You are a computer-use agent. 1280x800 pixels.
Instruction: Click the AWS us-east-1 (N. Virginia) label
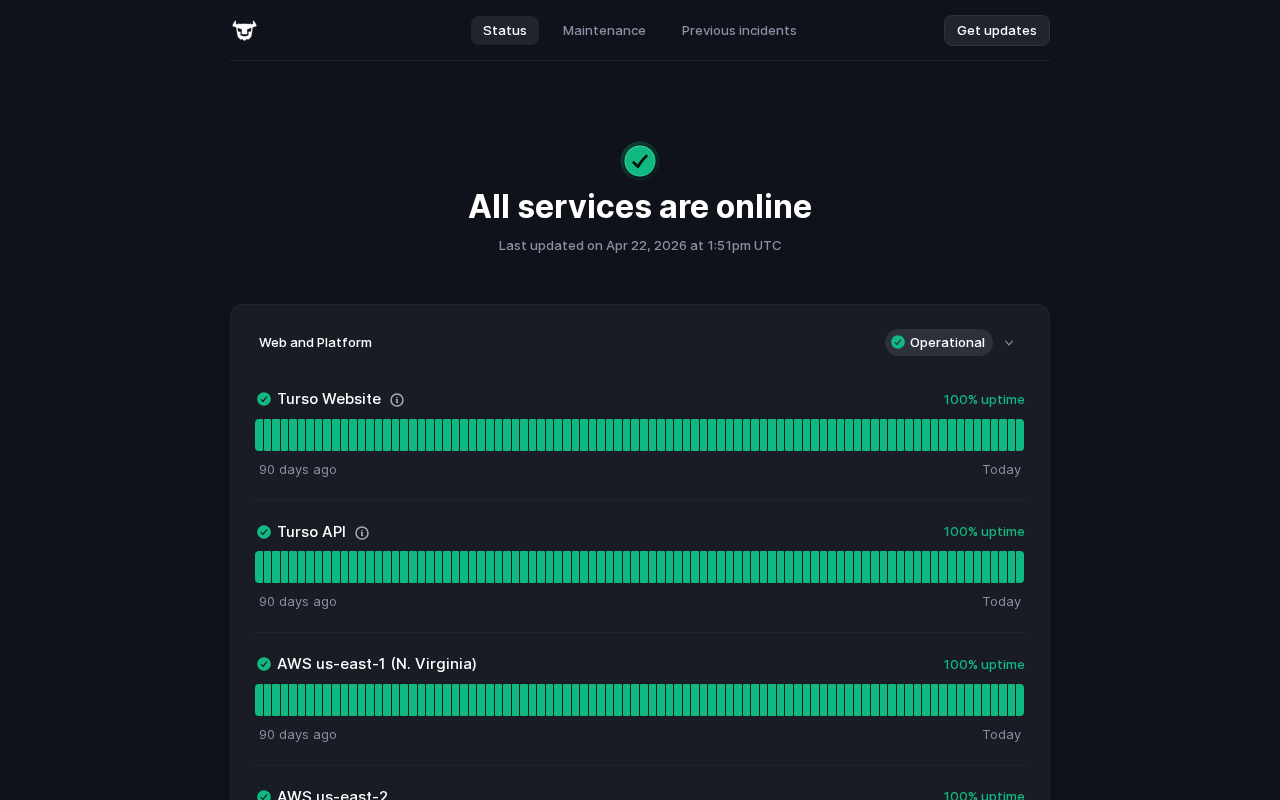pyautogui.click(x=377, y=664)
